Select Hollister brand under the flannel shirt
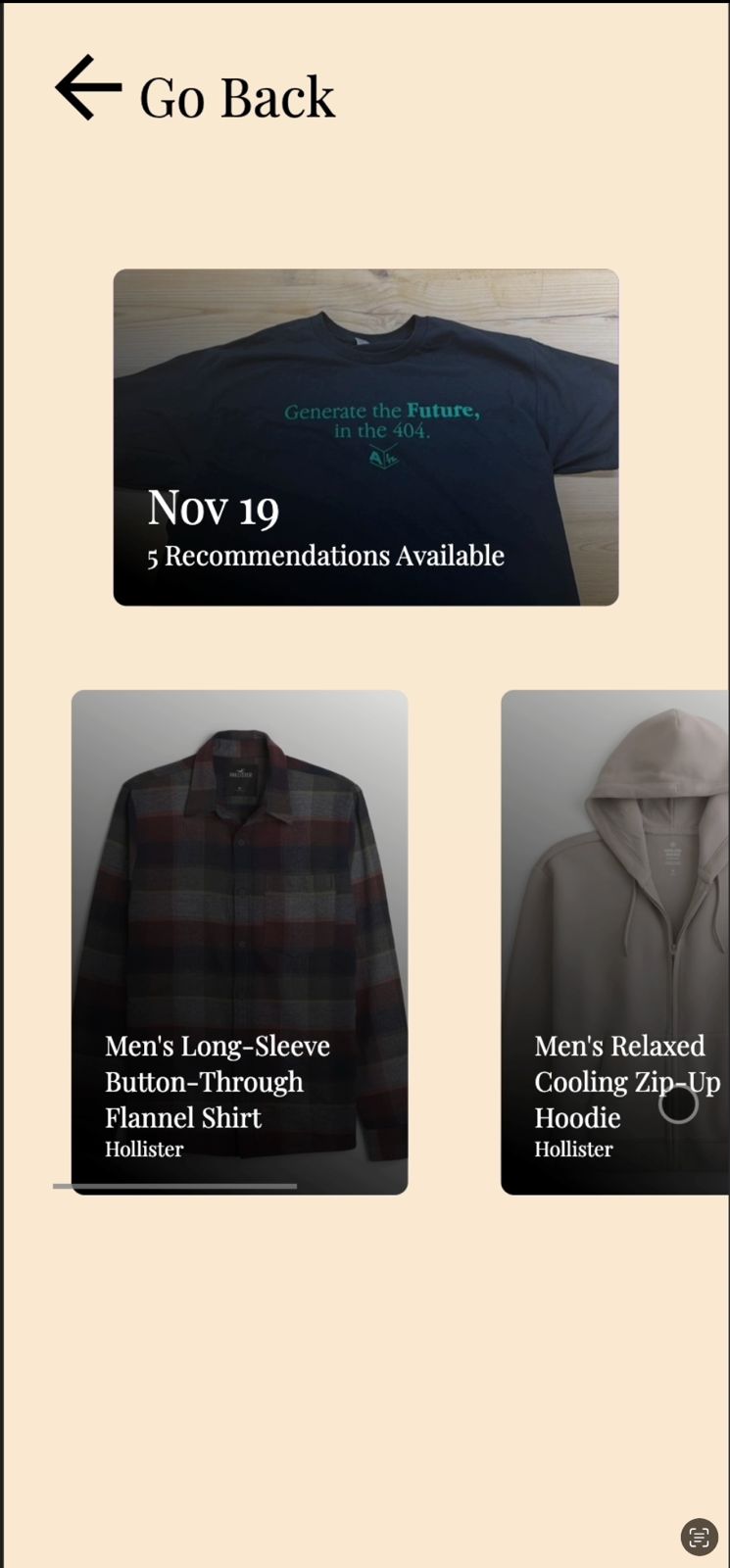Image resolution: width=730 pixels, height=1568 pixels. pyautogui.click(x=144, y=1149)
